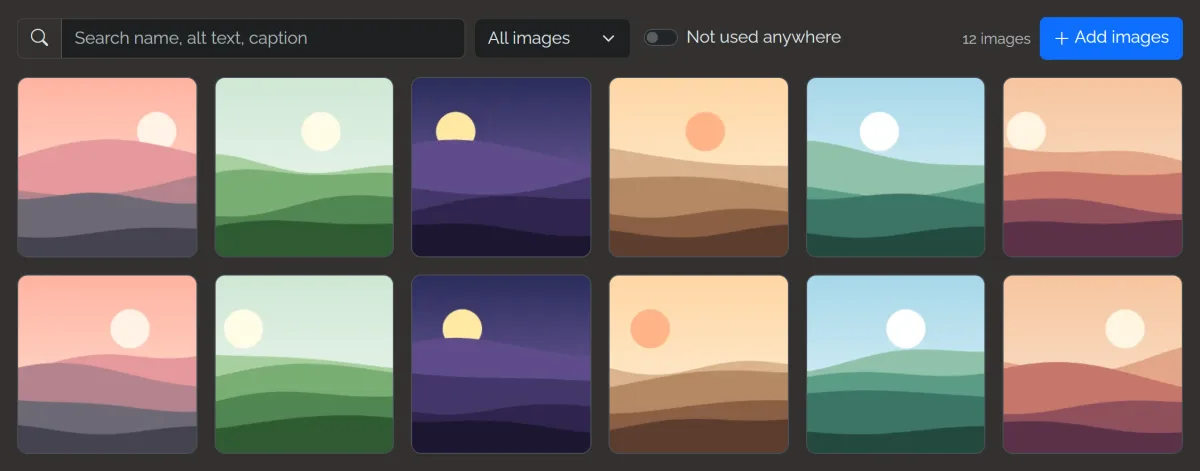1200x471 pixels.
Task: Select the green hills thumbnail in top row
Action: click(x=304, y=167)
